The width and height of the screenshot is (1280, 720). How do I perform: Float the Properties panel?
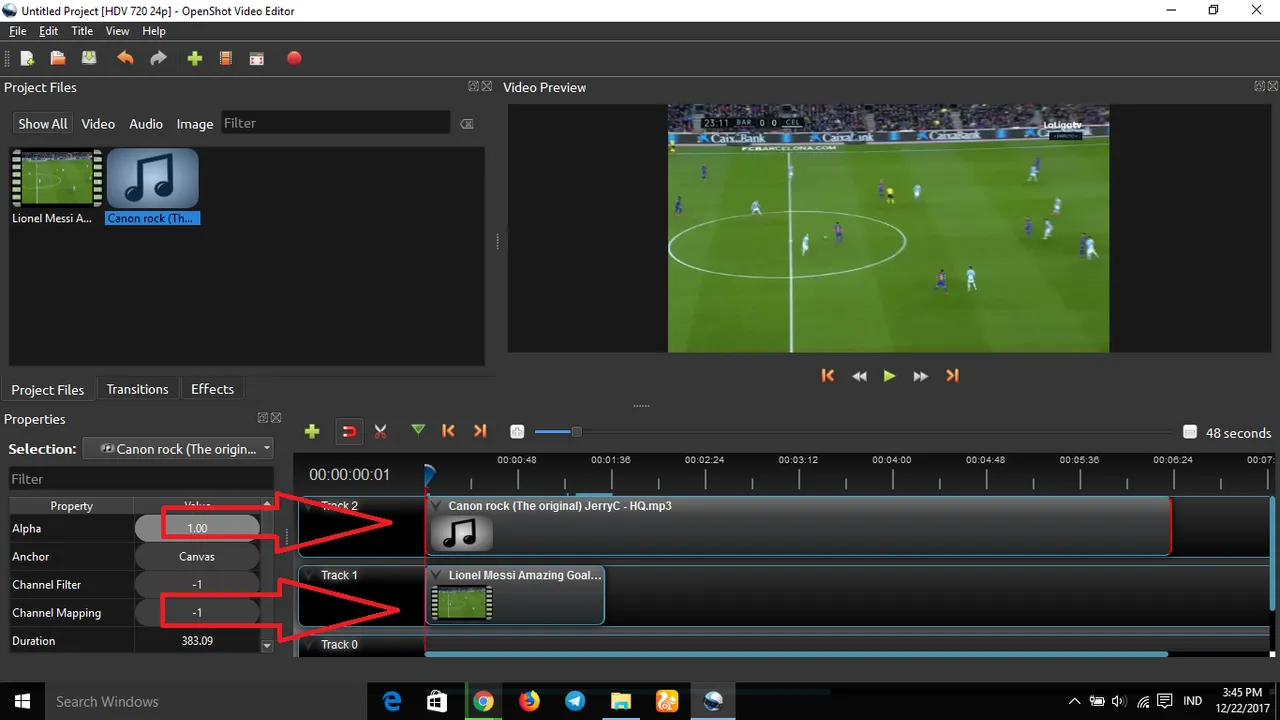[263, 418]
